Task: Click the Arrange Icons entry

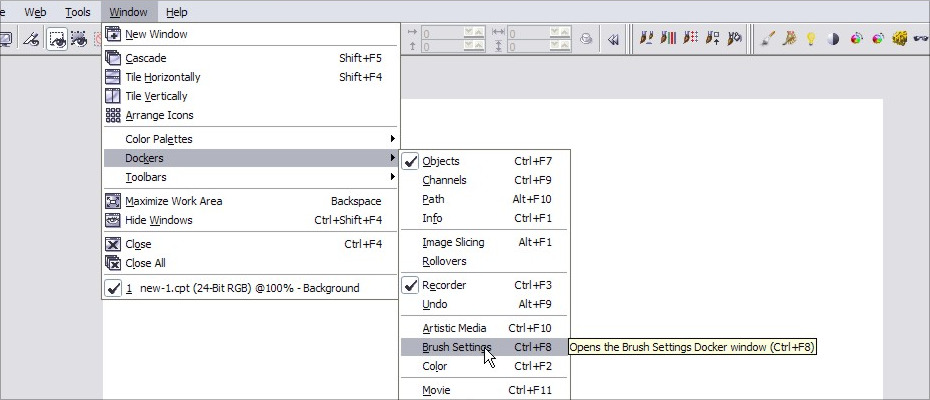Action: (159, 115)
